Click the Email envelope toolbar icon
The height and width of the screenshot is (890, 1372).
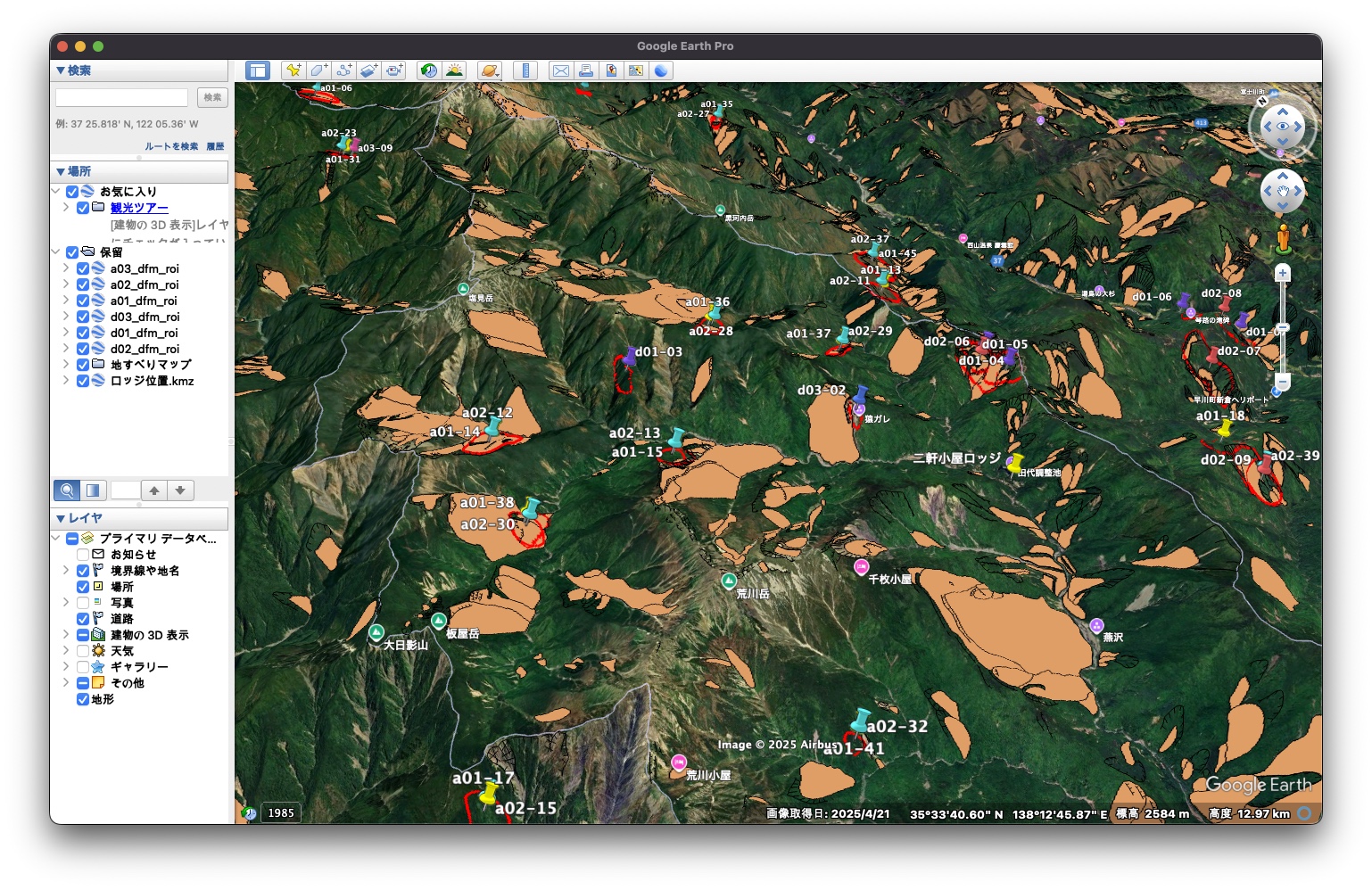pyautogui.click(x=560, y=70)
